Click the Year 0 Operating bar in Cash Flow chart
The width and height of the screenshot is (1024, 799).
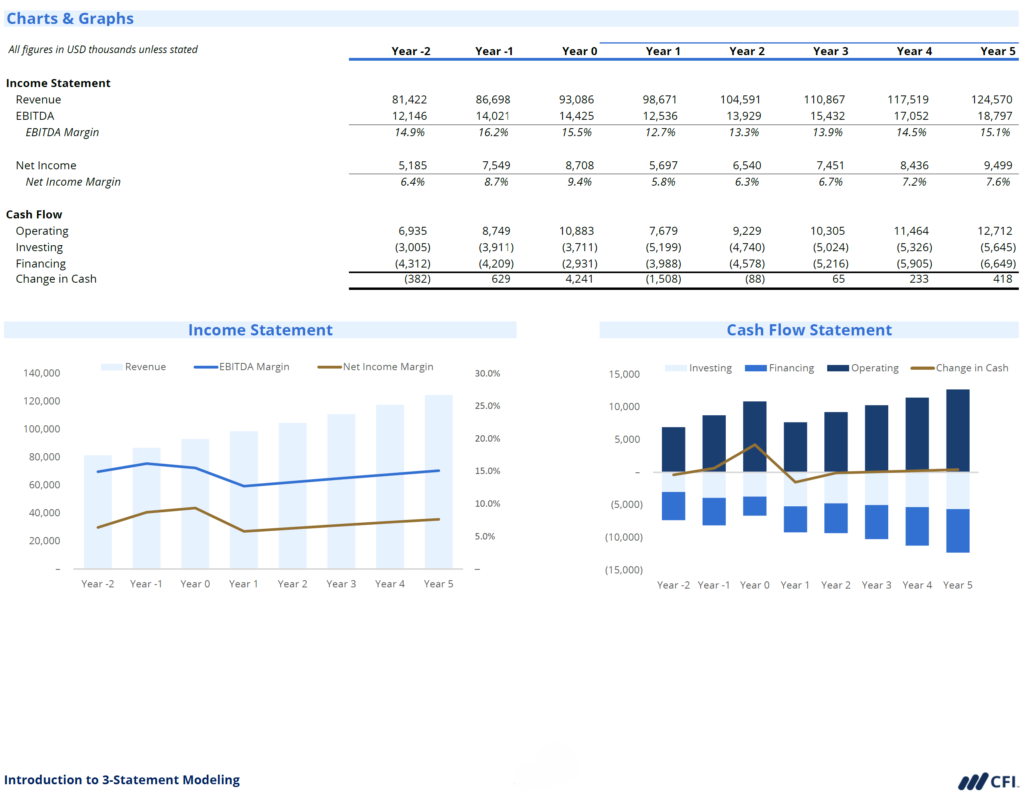(x=755, y=436)
